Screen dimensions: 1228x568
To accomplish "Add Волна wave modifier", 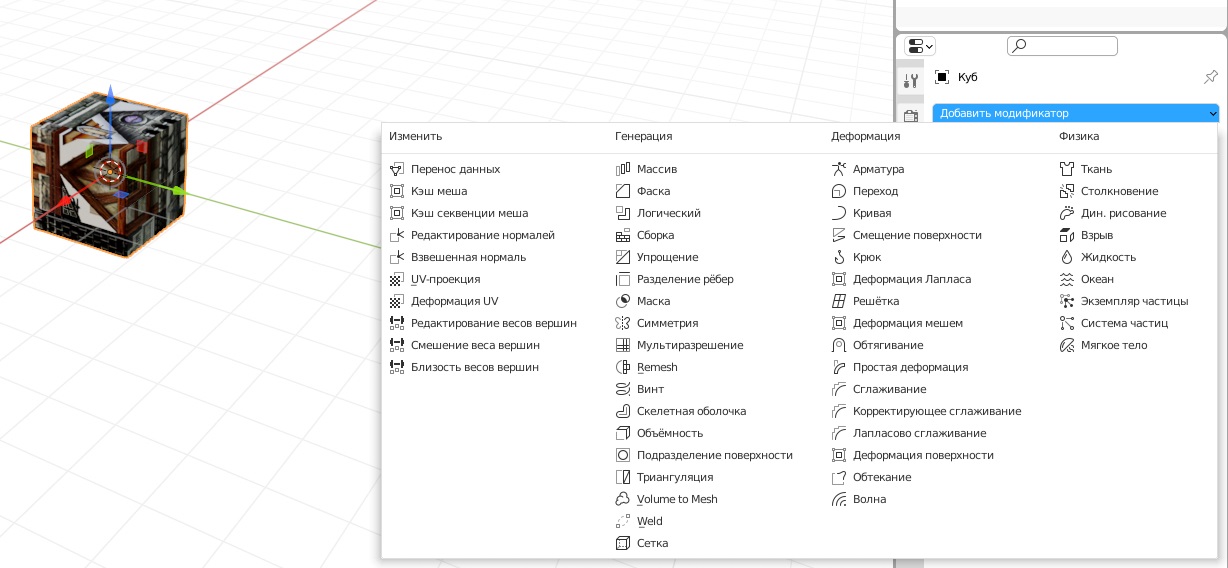I will tap(859, 499).
